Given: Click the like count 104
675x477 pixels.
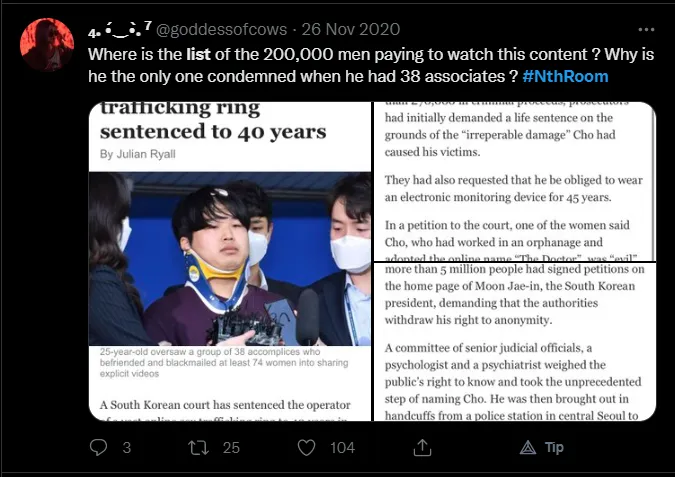Looking at the screenshot, I should coord(343,448).
